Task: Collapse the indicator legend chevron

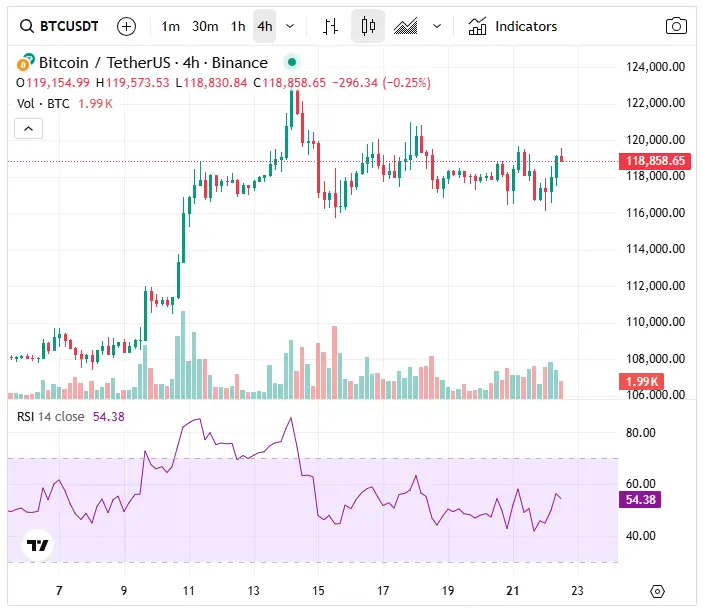Action: (x=29, y=129)
